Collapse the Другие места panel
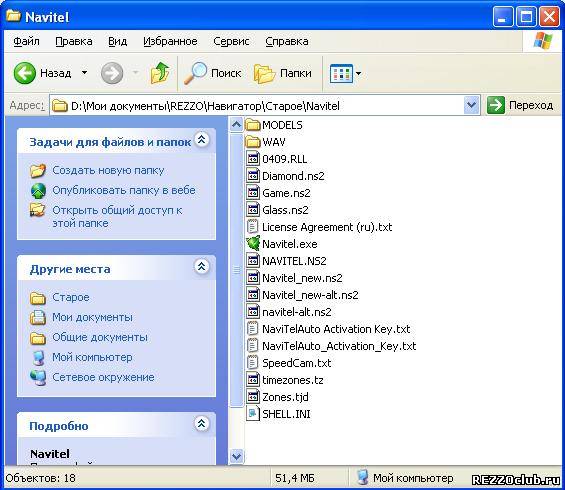The width and height of the screenshot is (565, 490). click(x=201, y=267)
